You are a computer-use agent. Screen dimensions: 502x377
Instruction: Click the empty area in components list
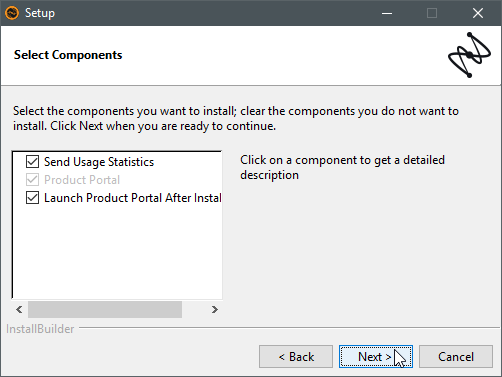coord(117,252)
